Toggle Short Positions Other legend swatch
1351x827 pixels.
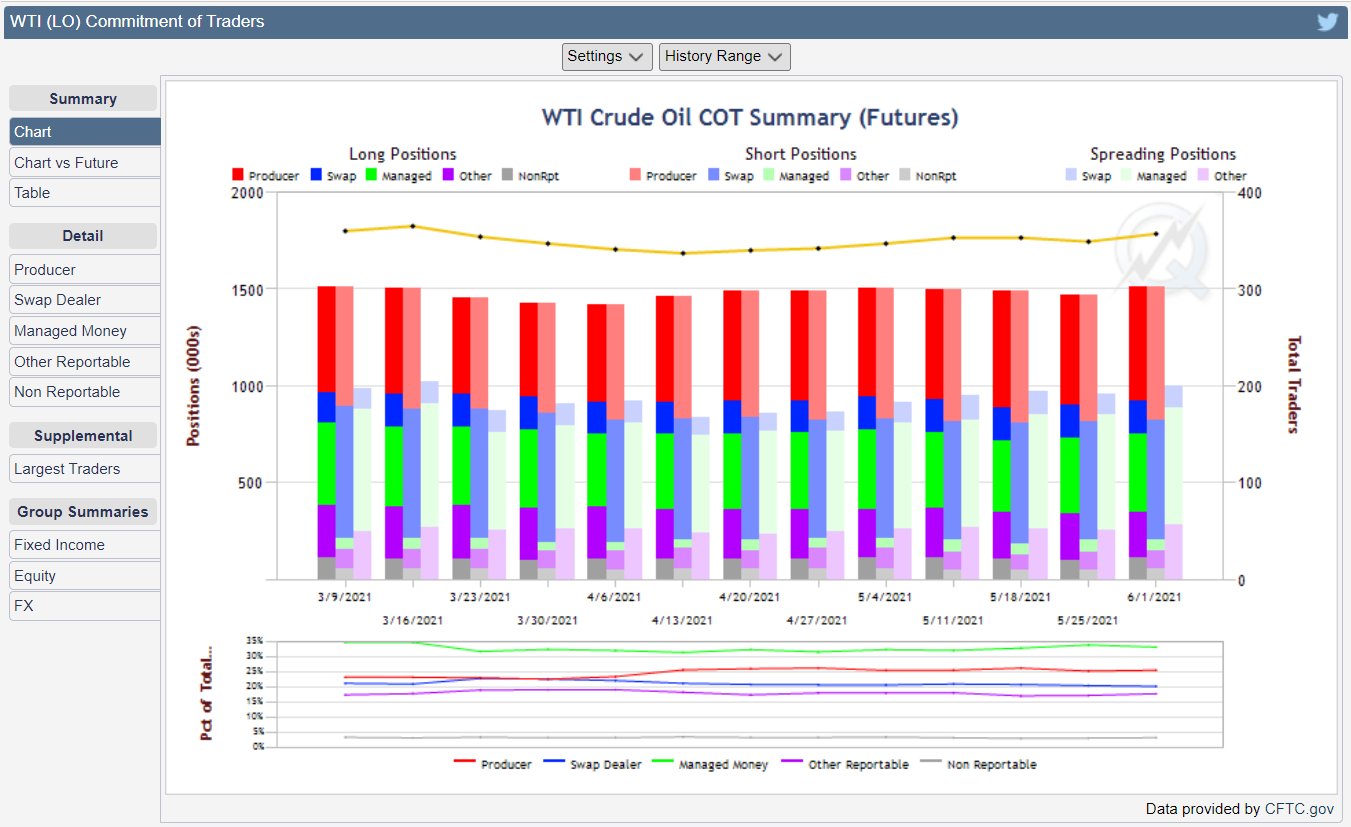846,176
